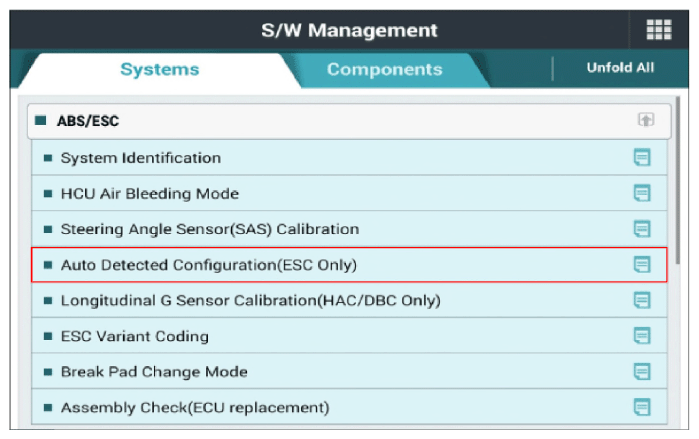Screen dimensions: 699x439
Task: Click the Unfold All button
Action: (620, 68)
